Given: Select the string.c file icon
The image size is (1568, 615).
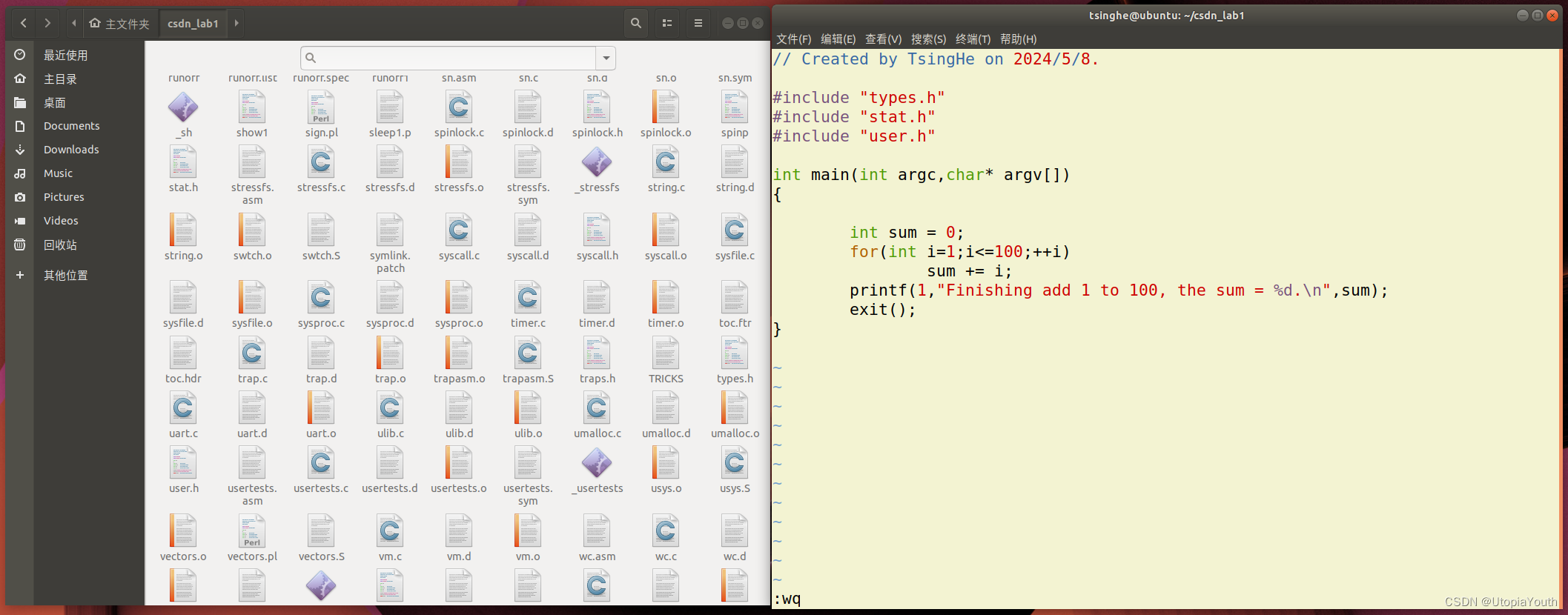Looking at the screenshot, I should pyautogui.click(x=666, y=163).
